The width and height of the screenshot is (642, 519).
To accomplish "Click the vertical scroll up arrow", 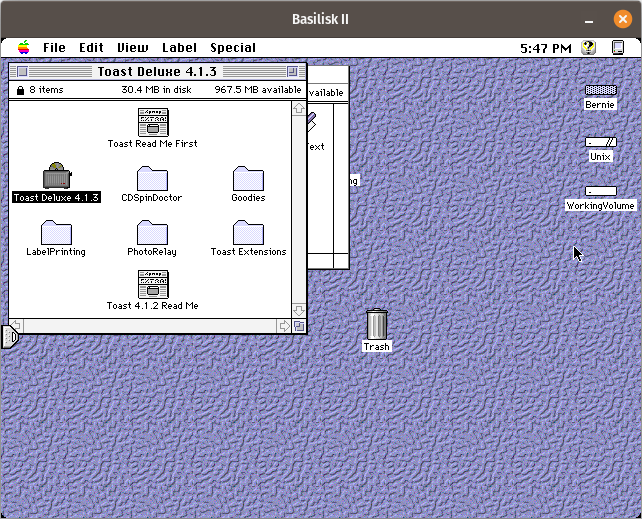I will (299, 108).
